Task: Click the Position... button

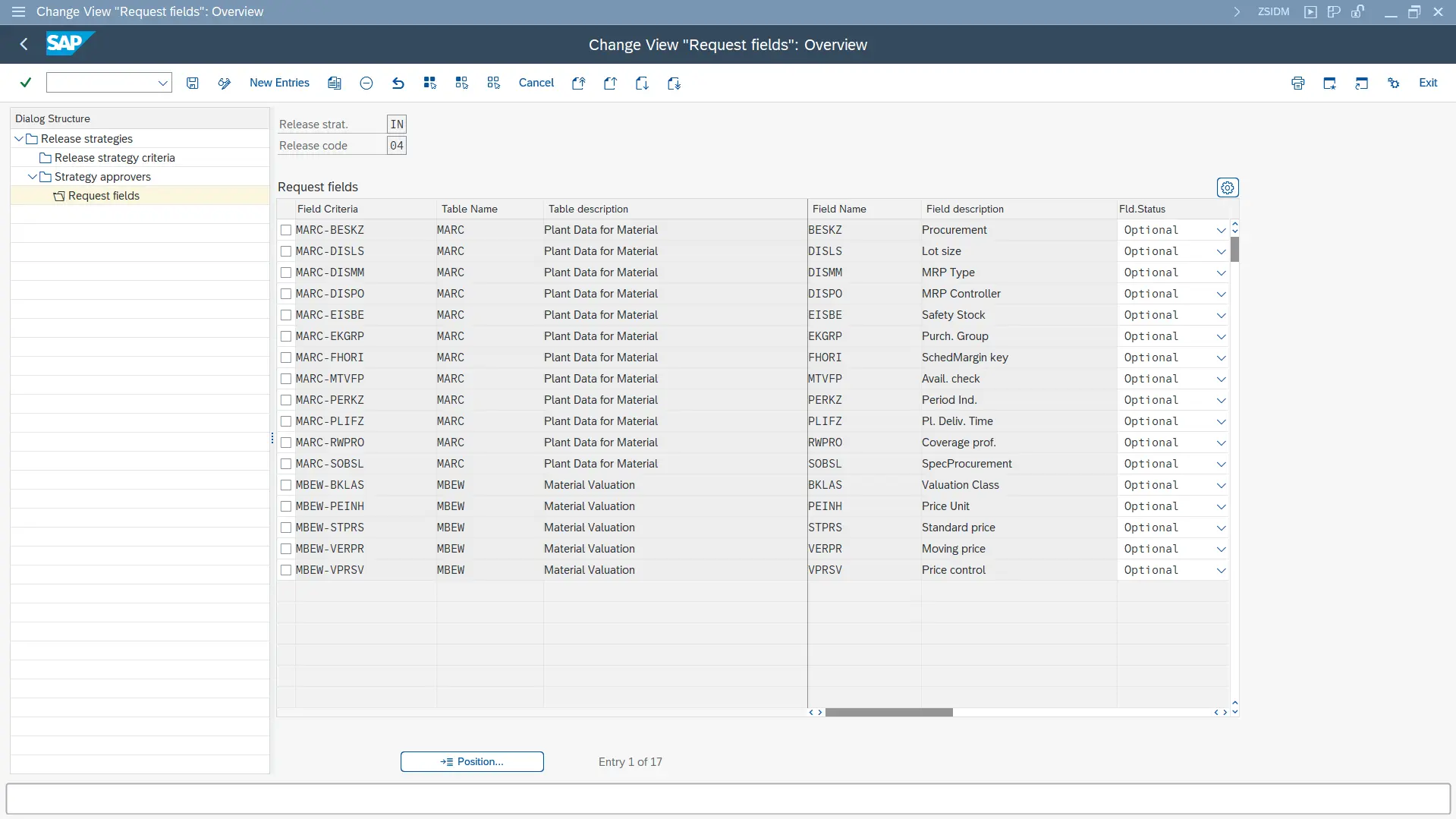Action: click(x=472, y=761)
